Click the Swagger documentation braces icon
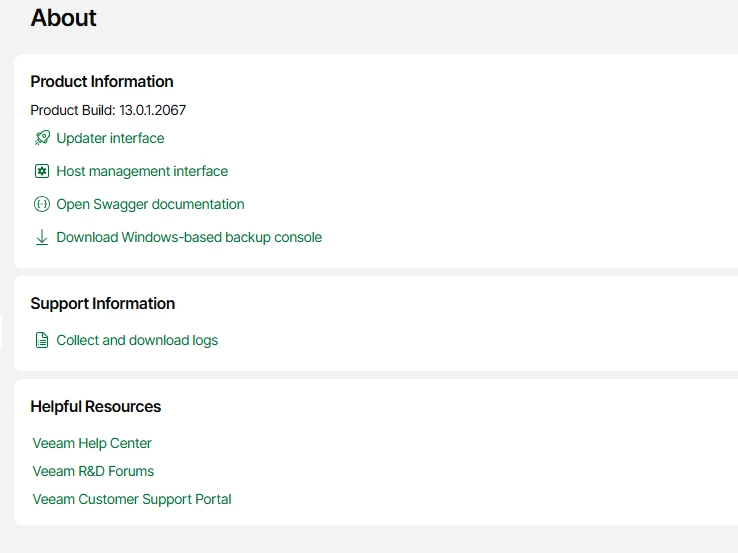Viewport: 738px width, 553px height. coord(42,204)
